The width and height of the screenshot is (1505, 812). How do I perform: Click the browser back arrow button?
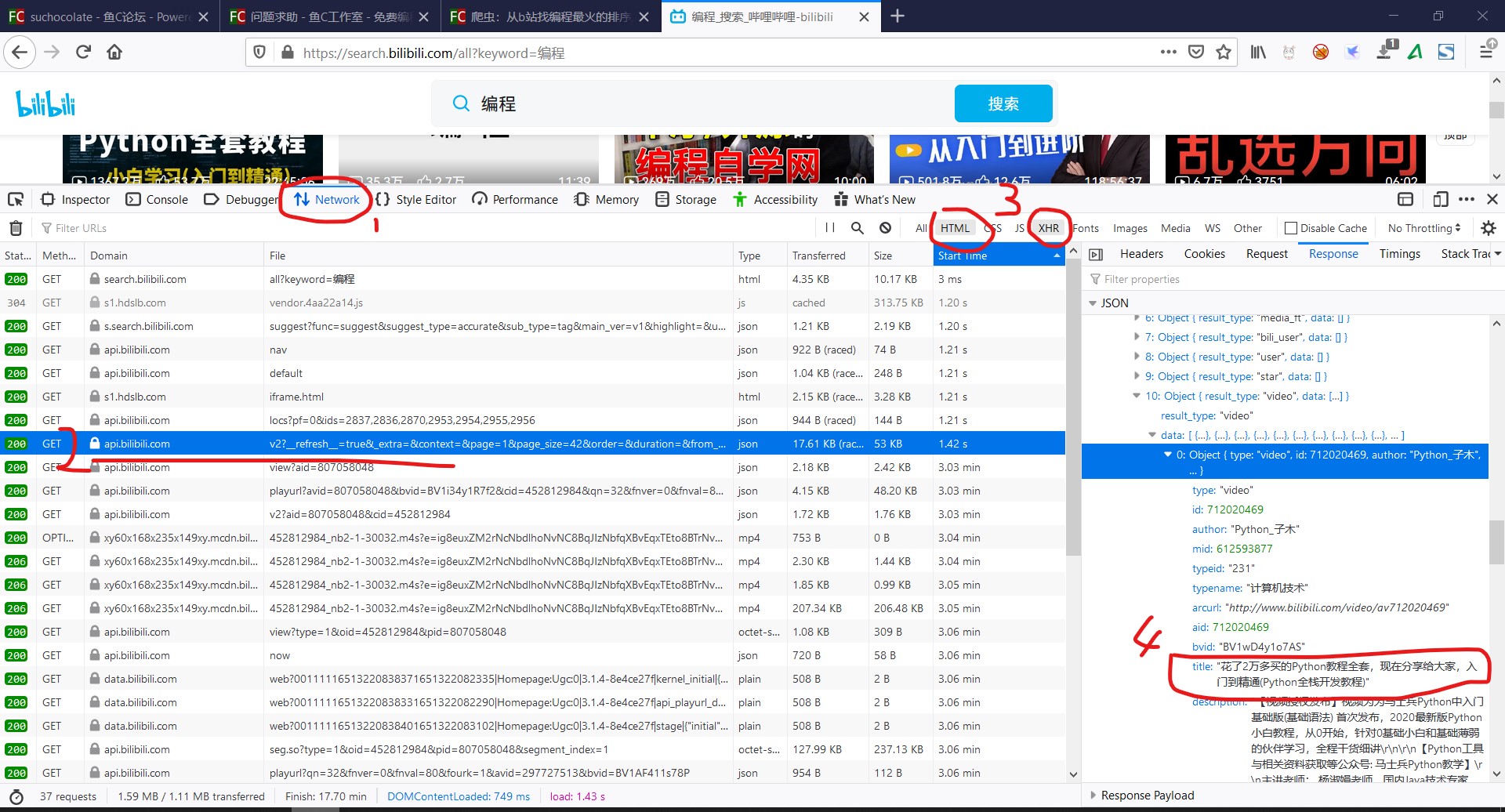[20, 53]
